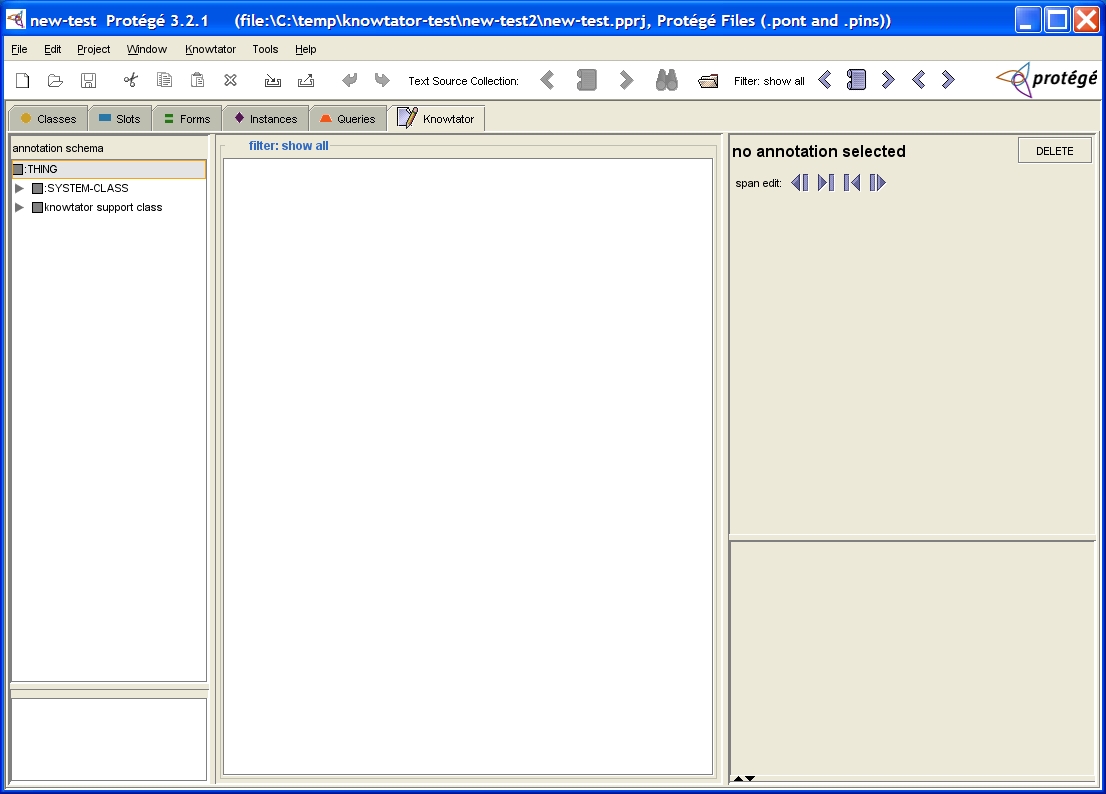Click the open text source collection folder icon
1106x794 pixels.
pos(708,81)
